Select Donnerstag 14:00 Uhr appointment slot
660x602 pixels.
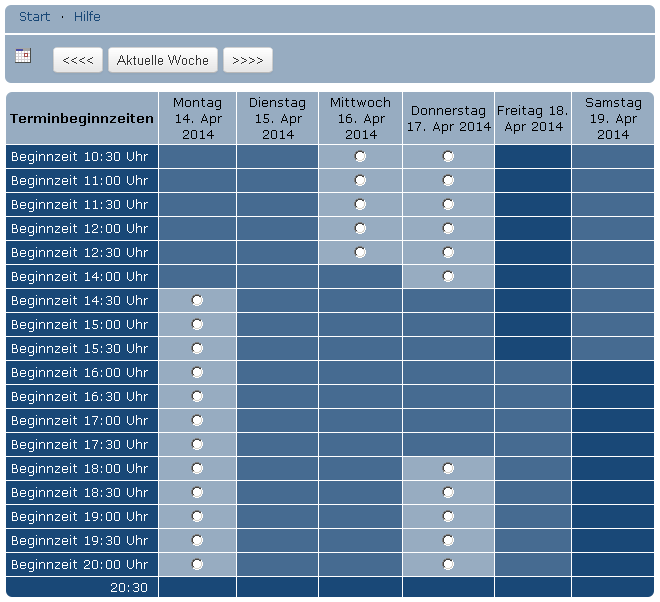coord(448,277)
